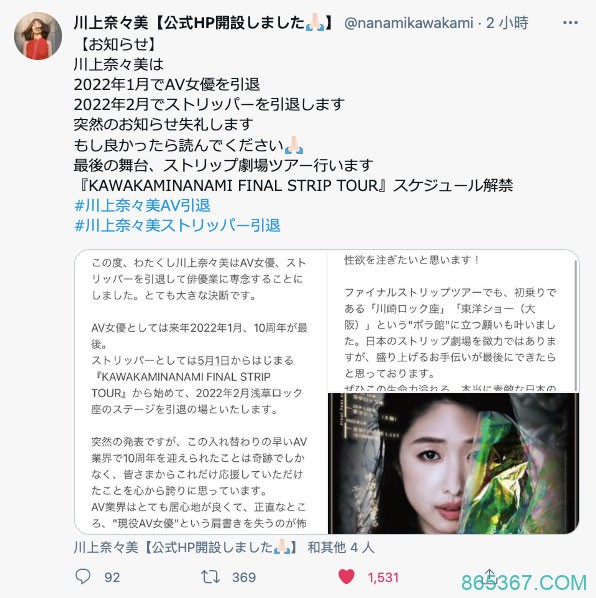
Task: Click the 92 replies count
Action: 112,577
